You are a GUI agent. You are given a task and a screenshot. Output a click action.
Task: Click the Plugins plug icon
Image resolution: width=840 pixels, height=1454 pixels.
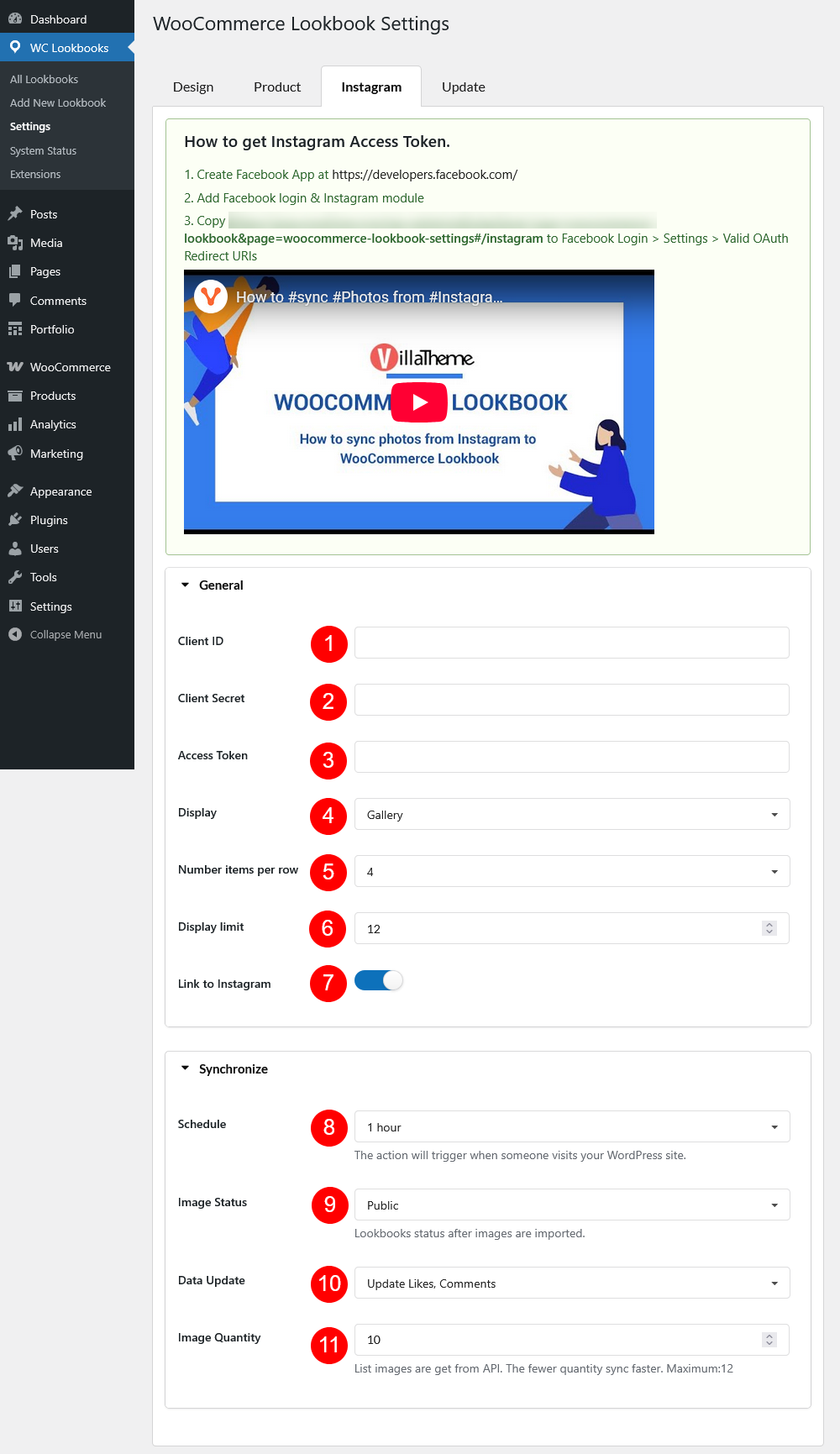coord(15,520)
